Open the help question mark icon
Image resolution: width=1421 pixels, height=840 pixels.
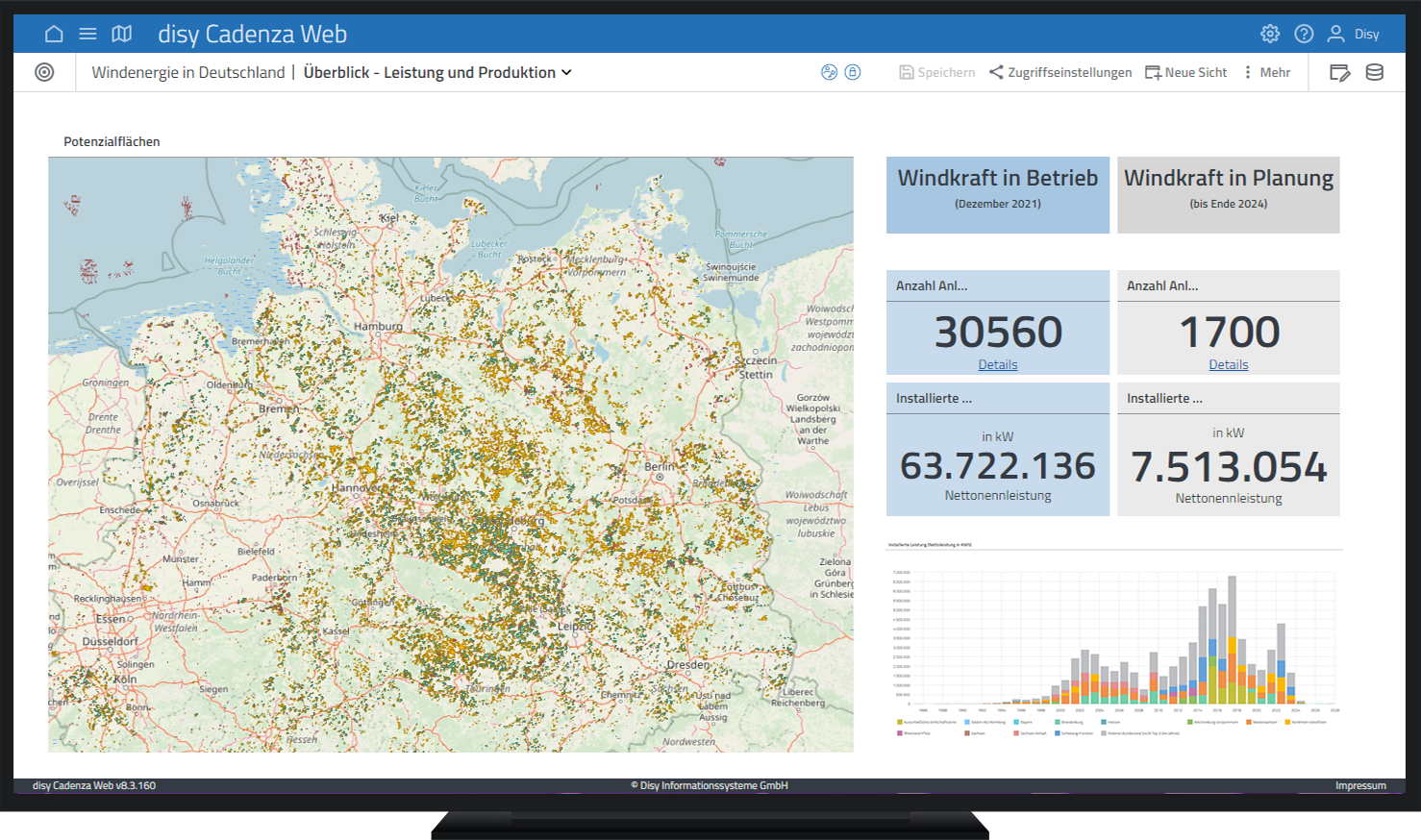click(1304, 34)
